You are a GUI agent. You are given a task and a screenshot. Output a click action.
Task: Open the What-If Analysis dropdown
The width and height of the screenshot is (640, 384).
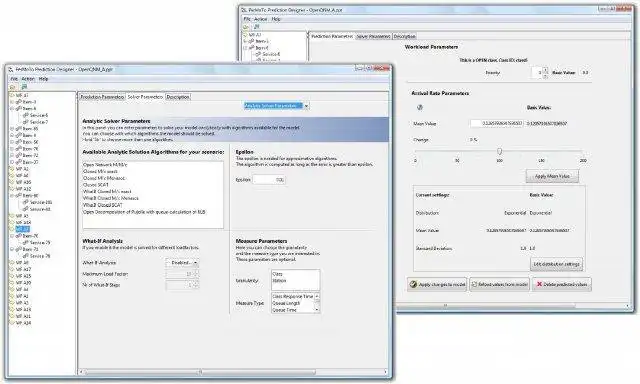pyautogui.click(x=182, y=263)
